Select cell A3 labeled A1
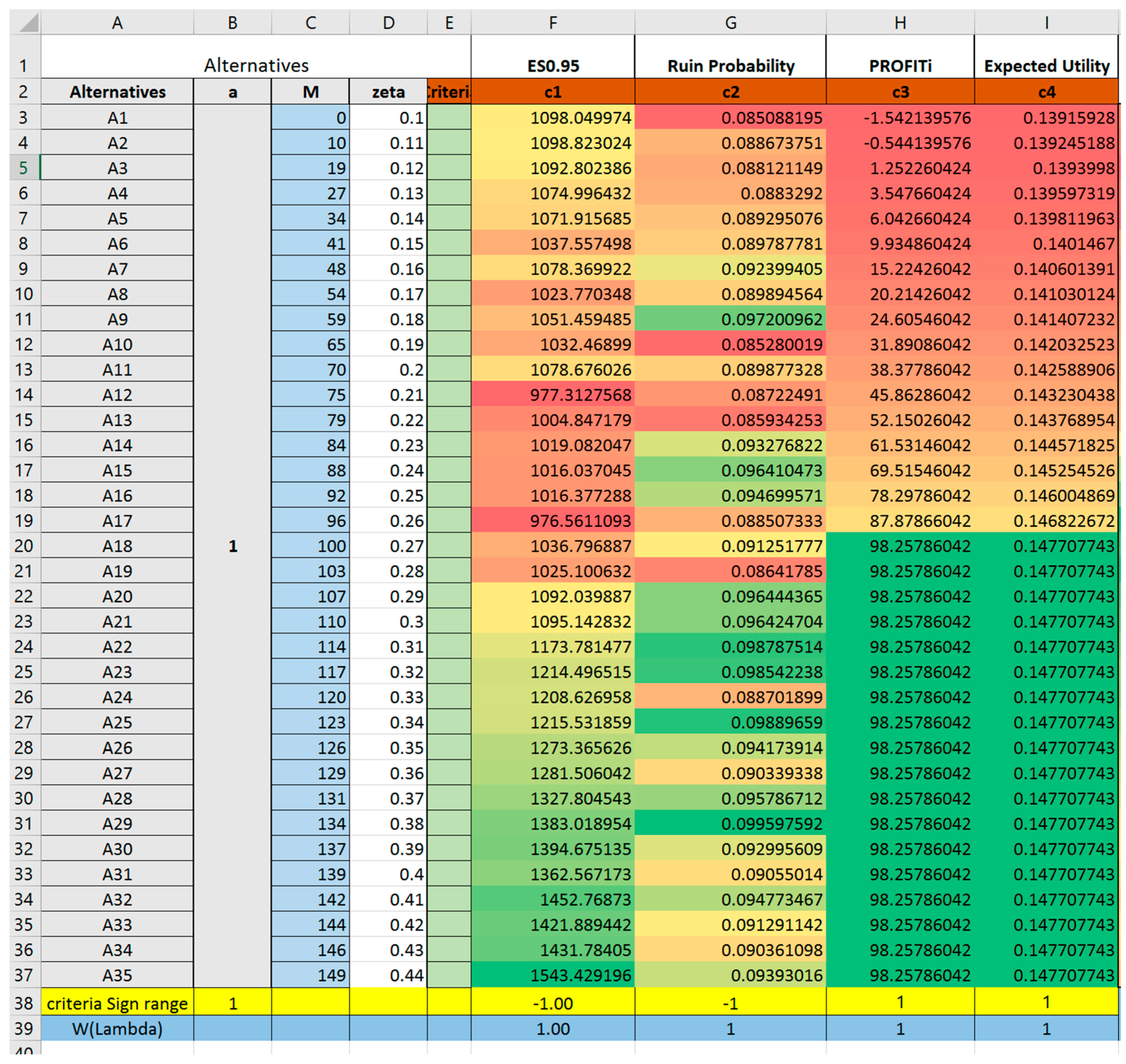Image resolution: width=1126 pixels, height=1064 pixels. pos(117,118)
